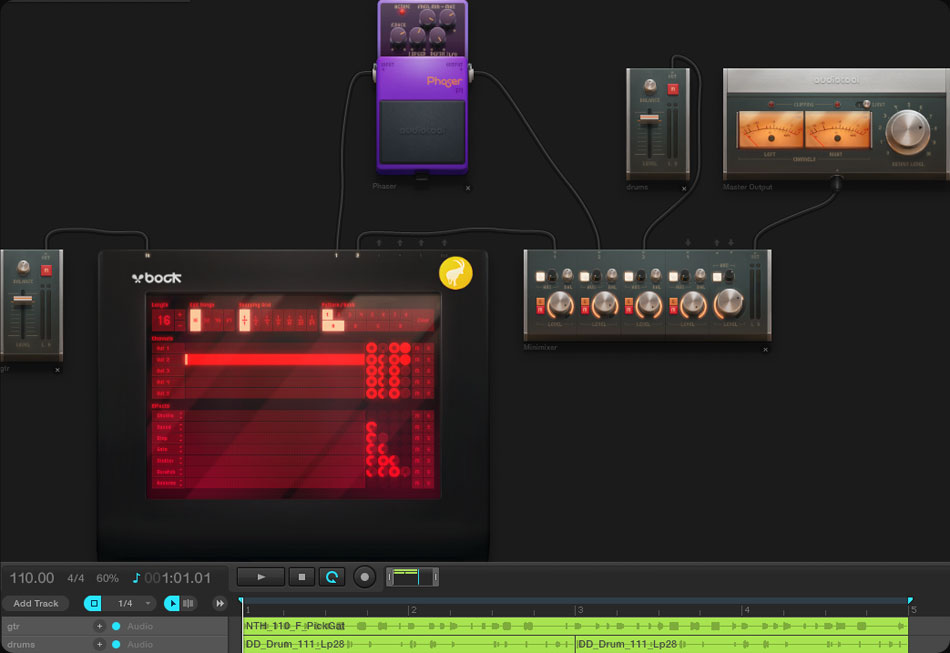950x653 pixels.
Task: Toggle the snap-to-grid square icon
Action: [93, 603]
